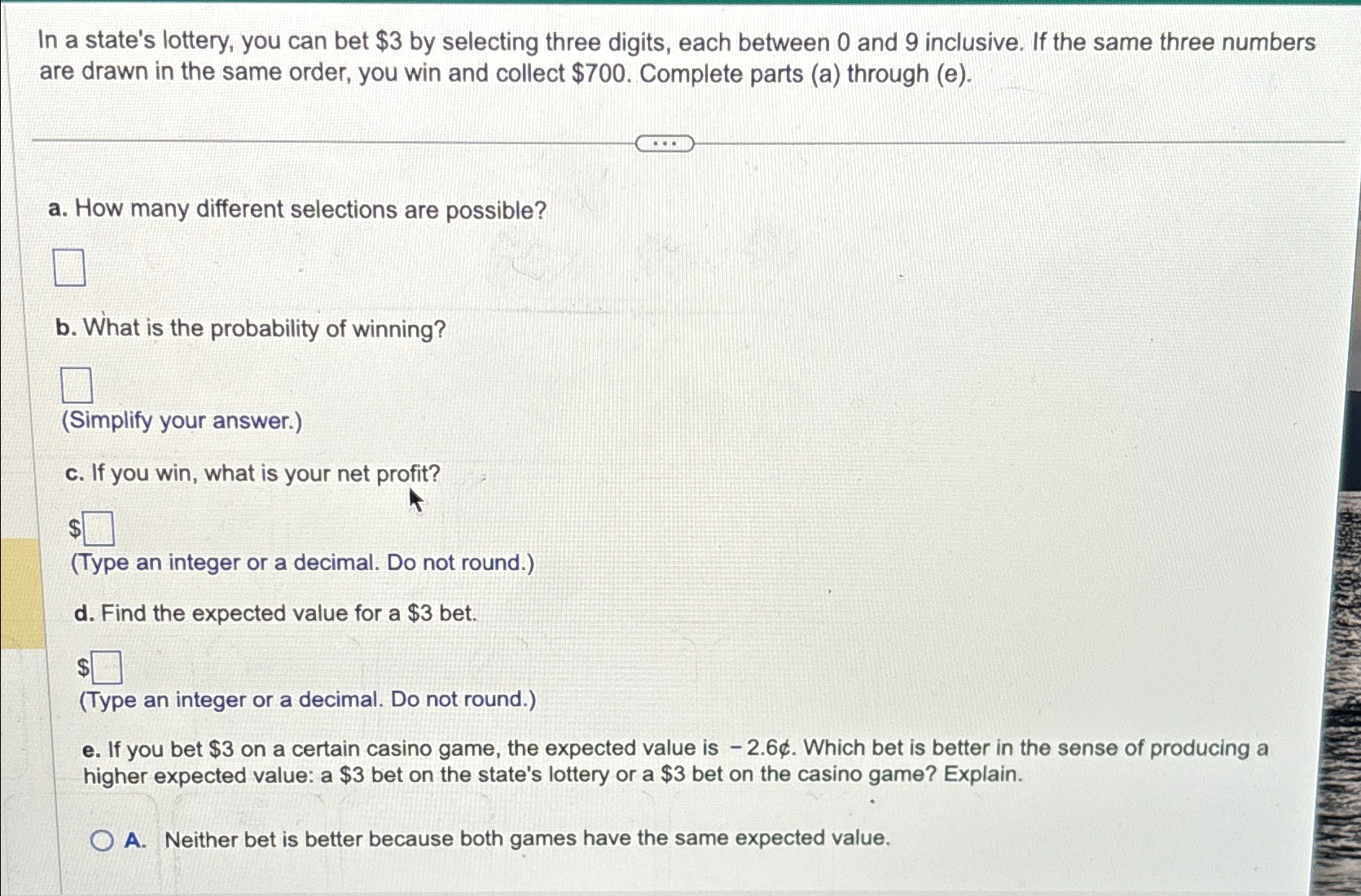Click the ellipsis button between question and answers
Screen dimensions: 1361x896
(x=663, y=143)
